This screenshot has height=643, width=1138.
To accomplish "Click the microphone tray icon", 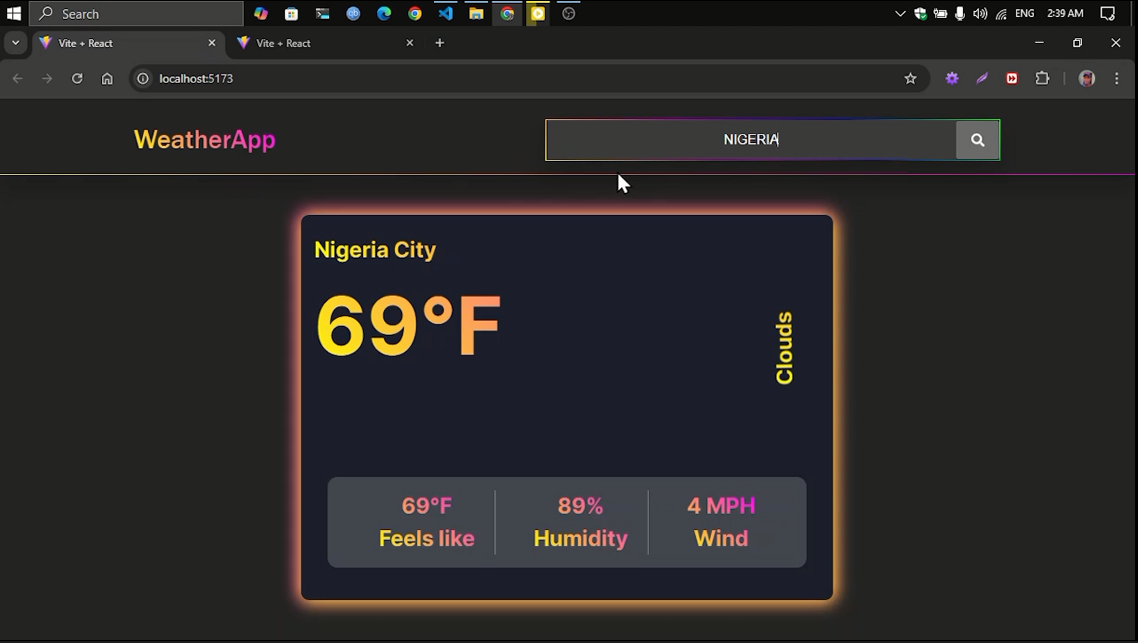I will pyautogui.click(x=959, y=13).
